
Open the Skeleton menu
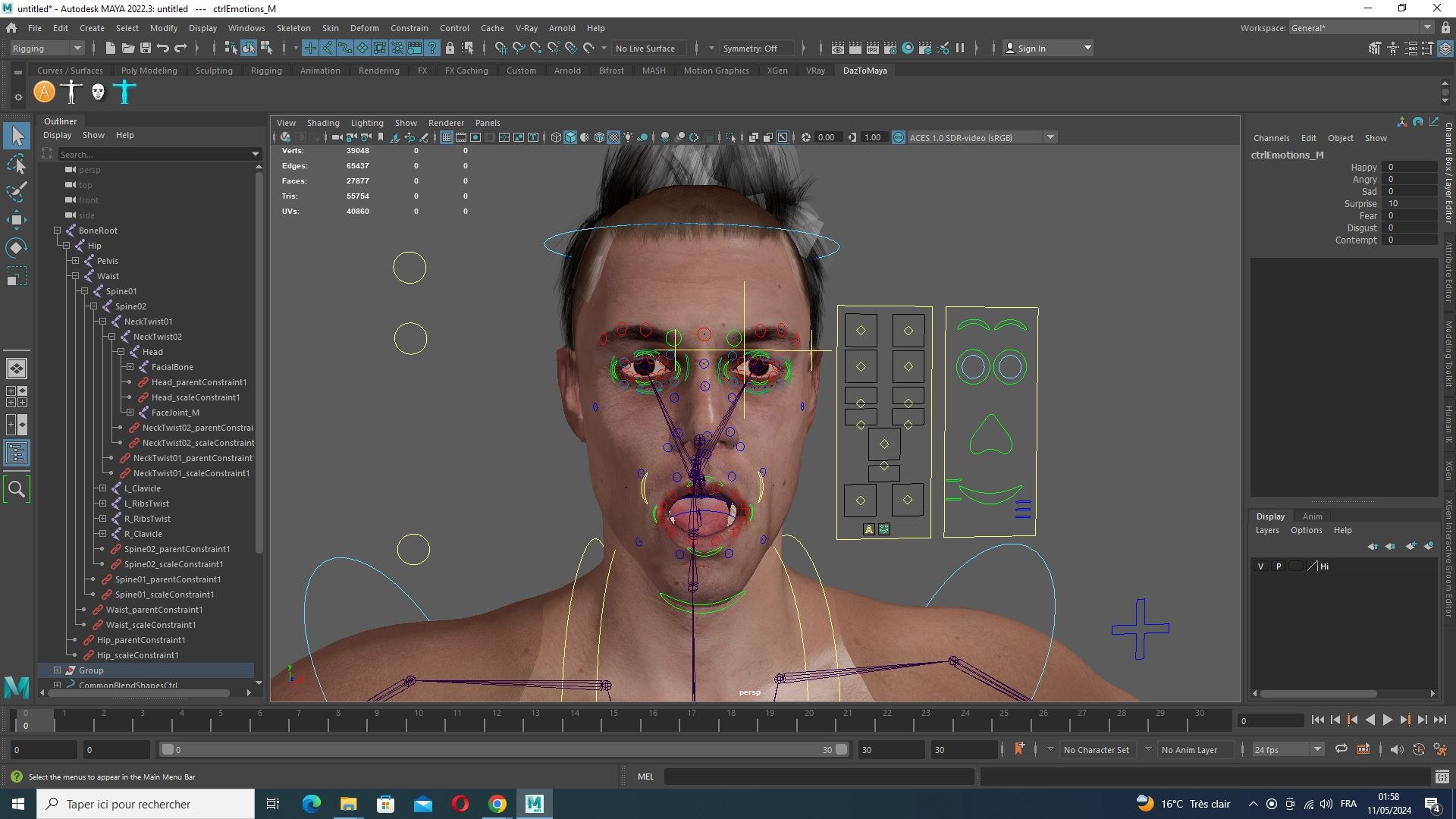pyautogui.click(x=293, y=28)
